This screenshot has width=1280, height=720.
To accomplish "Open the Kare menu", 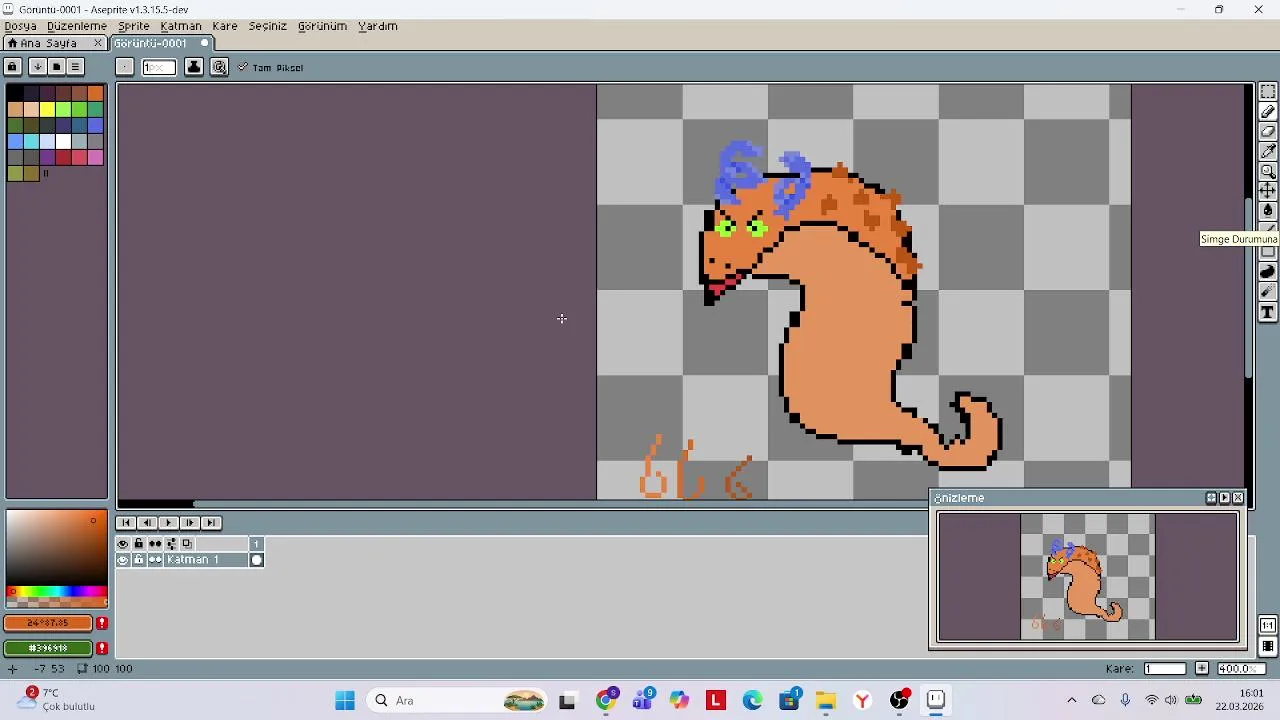I will coord(225,26).
